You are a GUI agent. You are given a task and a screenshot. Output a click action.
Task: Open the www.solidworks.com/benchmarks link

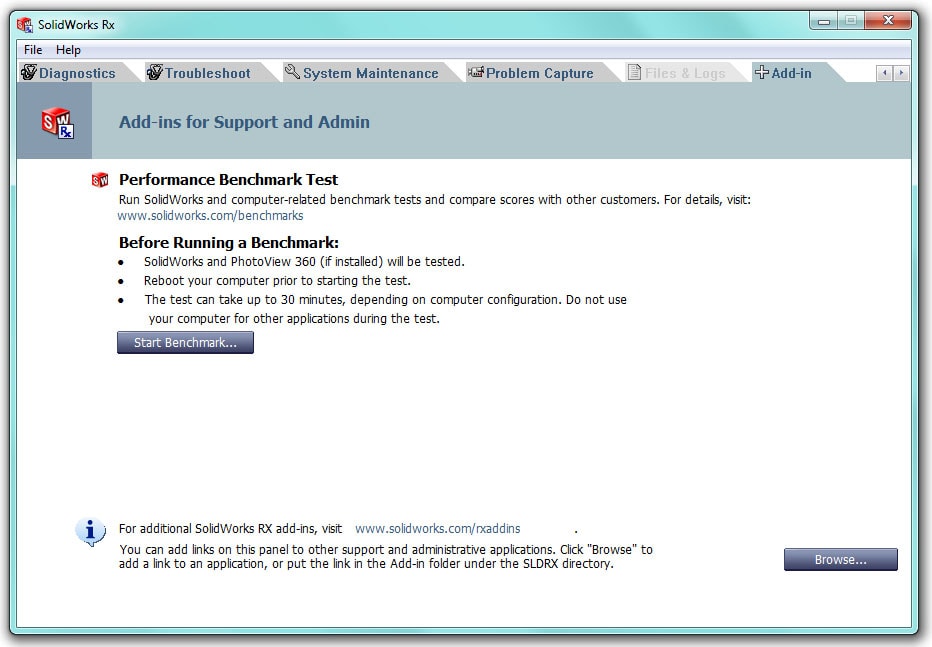[x=210, y=216]
